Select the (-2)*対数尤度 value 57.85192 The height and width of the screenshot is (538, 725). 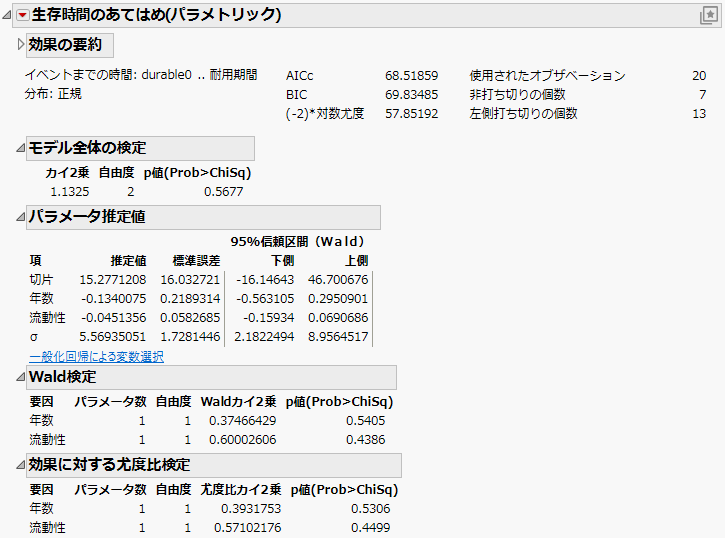(x=412, y=113)
